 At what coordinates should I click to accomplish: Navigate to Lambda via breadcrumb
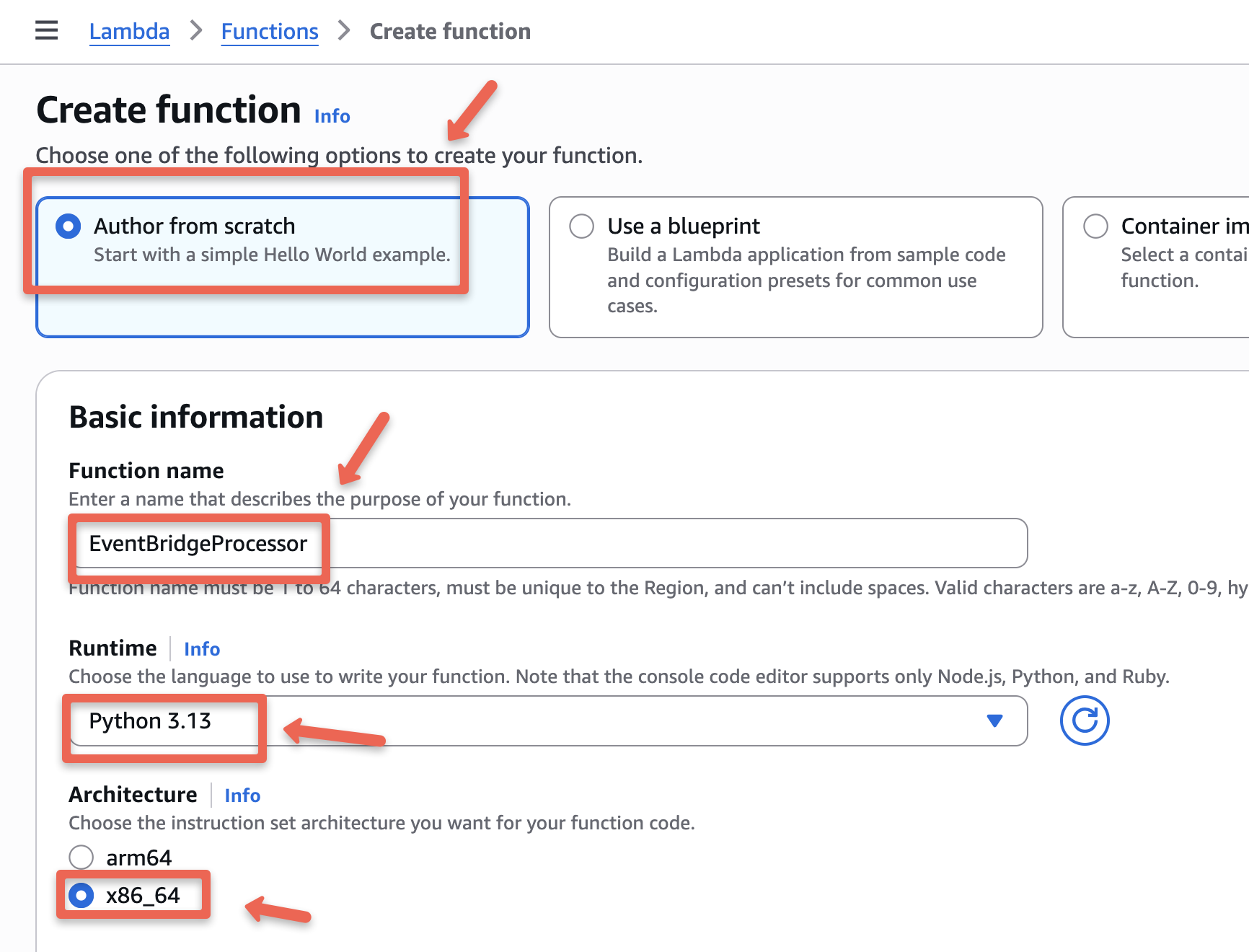pos(129,31)
